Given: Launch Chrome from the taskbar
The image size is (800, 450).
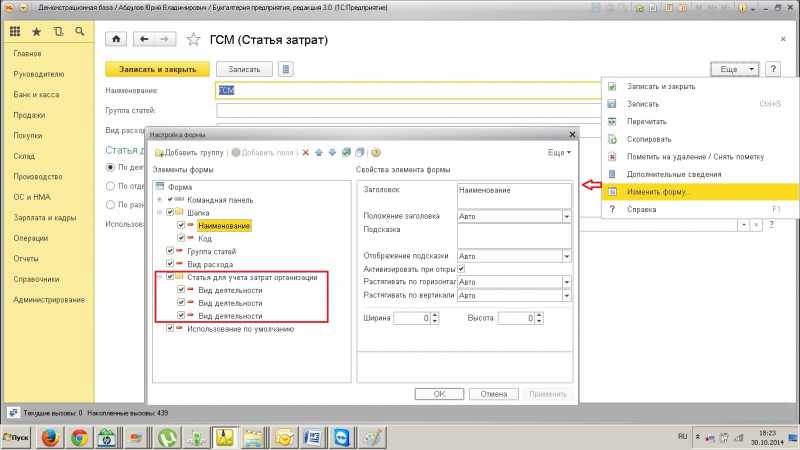Looking at the screenshot, I should 79,438.
